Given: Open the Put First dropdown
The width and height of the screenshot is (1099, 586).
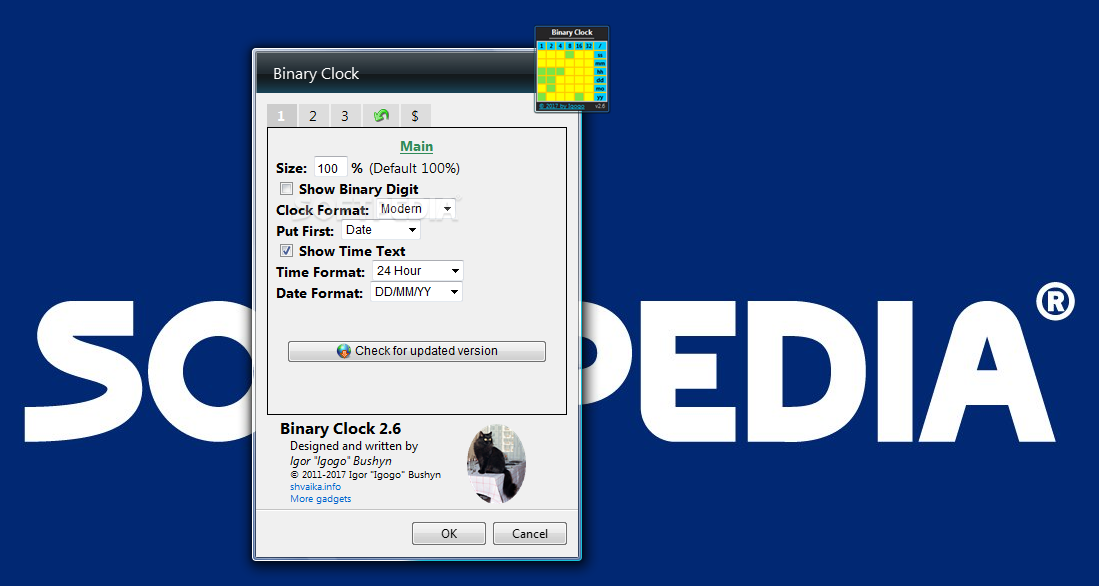Looking at the screenshot, I should 381,230.
